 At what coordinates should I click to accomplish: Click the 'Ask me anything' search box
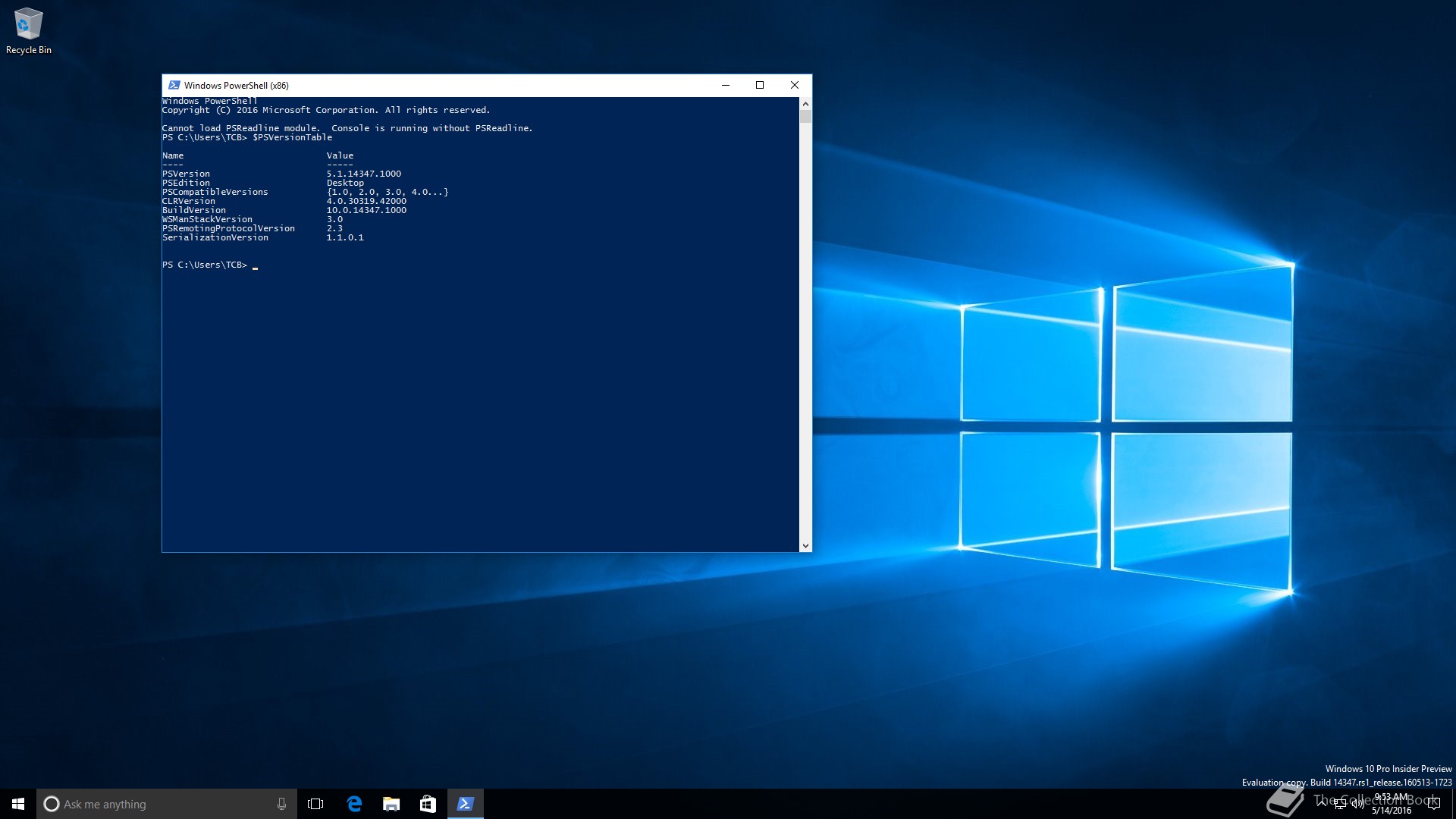[x=166, y=804]
